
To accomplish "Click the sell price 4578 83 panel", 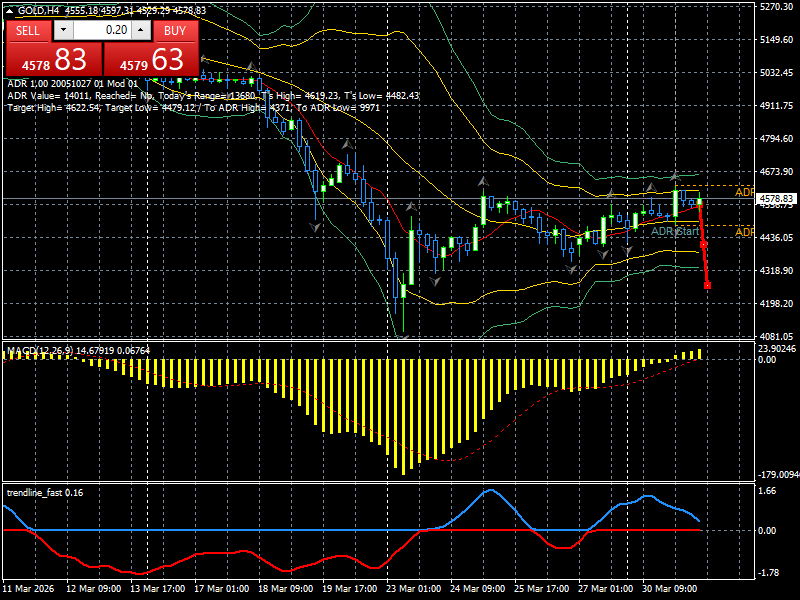I will tap(54, 59).
